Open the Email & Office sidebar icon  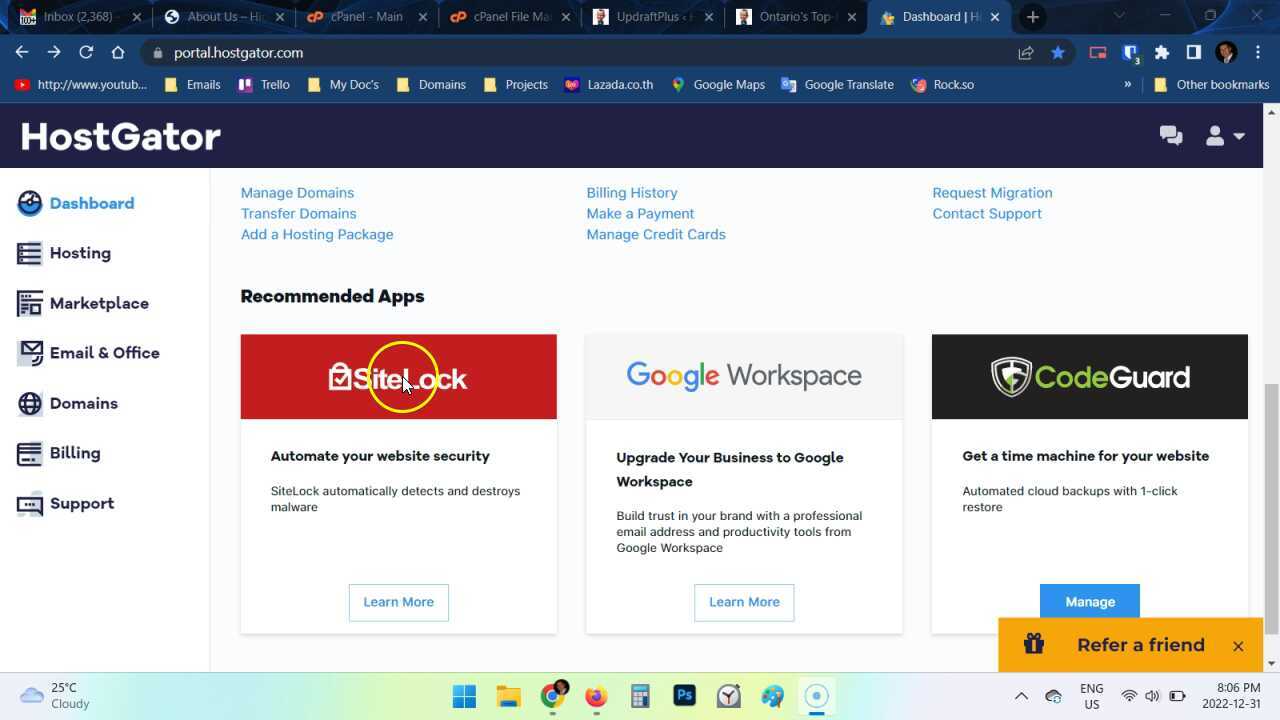[30, 353]
